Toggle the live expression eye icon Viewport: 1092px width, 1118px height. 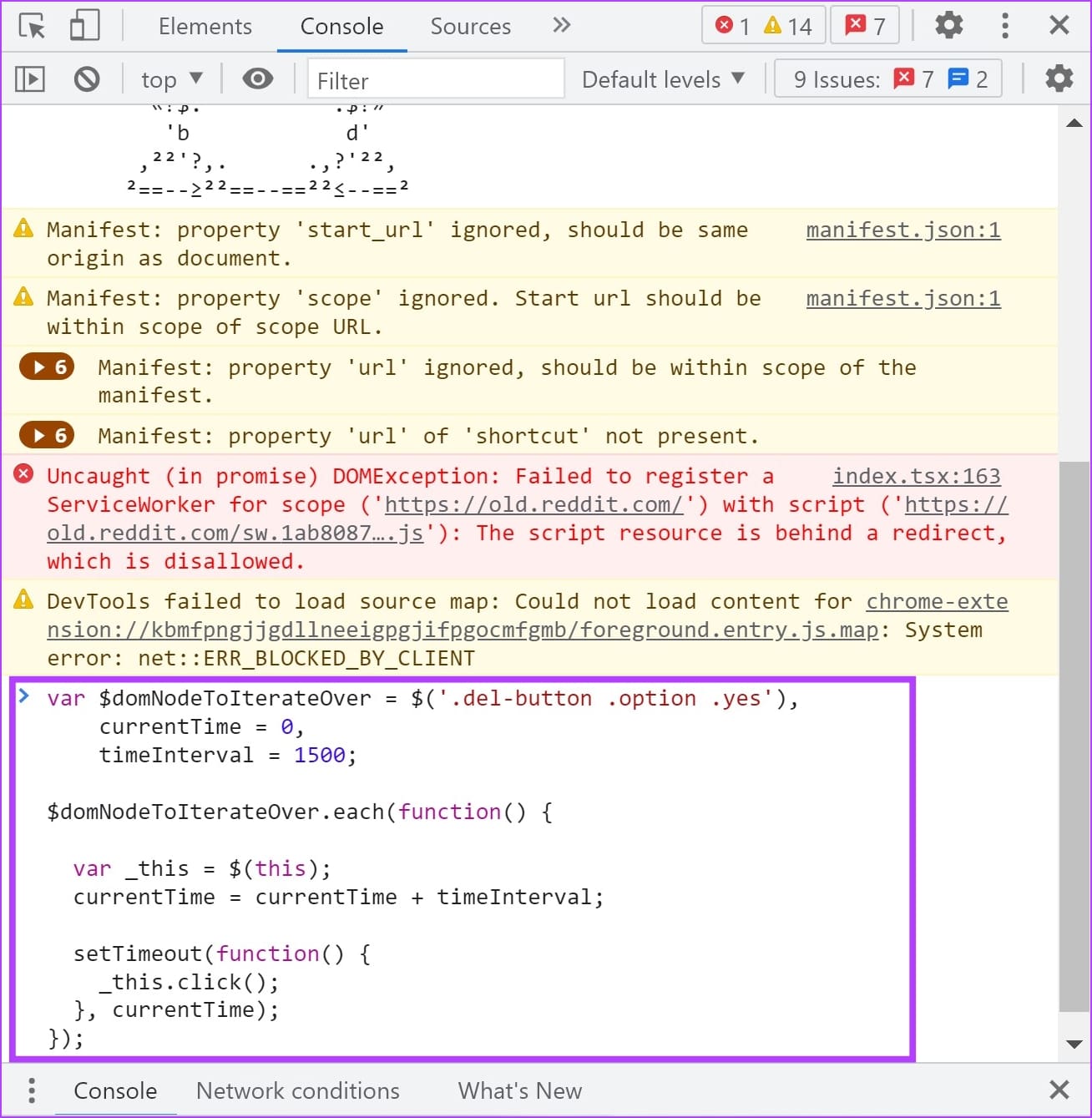tap(258, 79)
